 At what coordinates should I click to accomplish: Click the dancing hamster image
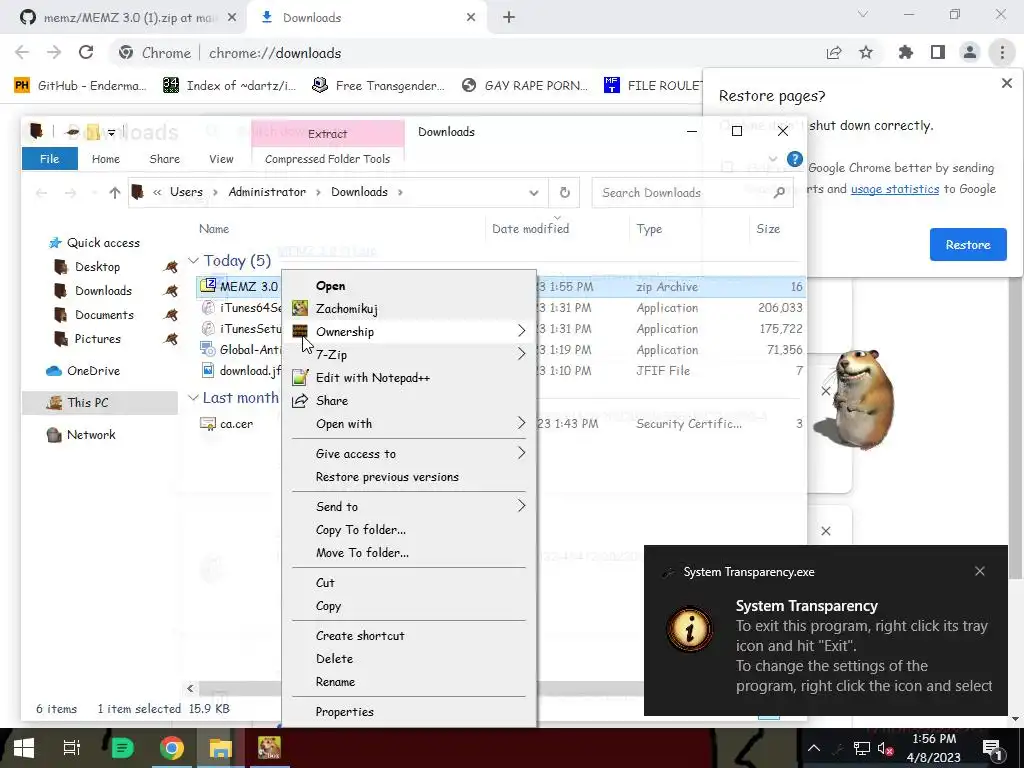(x=855, y=399)
